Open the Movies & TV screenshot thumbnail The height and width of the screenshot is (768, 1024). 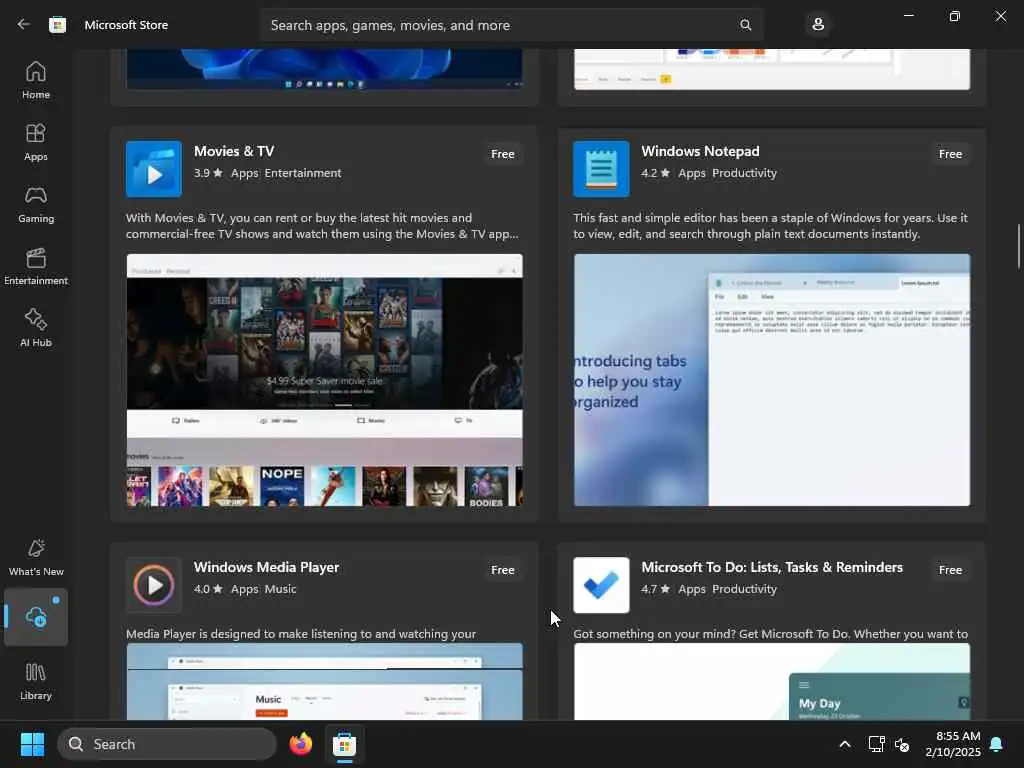coord(325,380)
